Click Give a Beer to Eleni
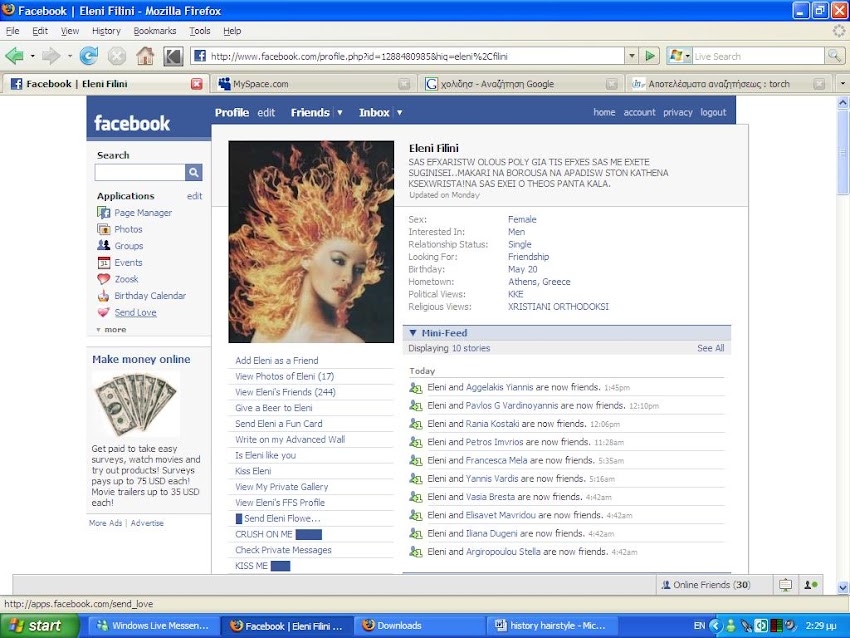 (x=274, y=408)
